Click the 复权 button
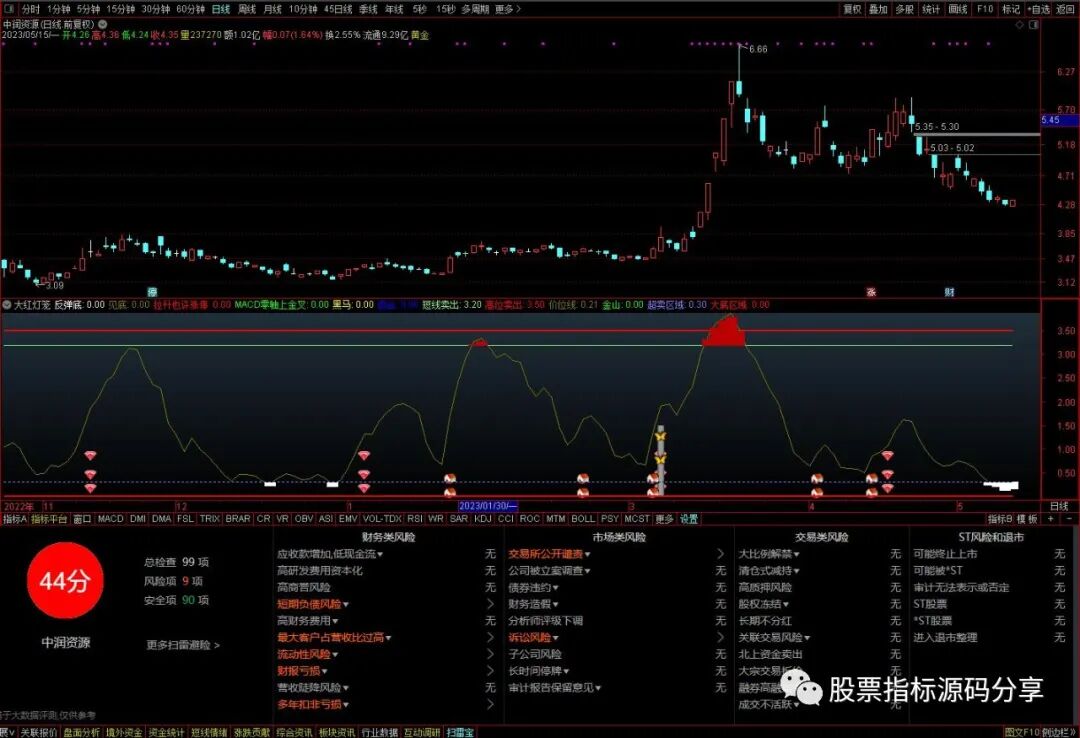The image size is (1080, 738). 853,9
